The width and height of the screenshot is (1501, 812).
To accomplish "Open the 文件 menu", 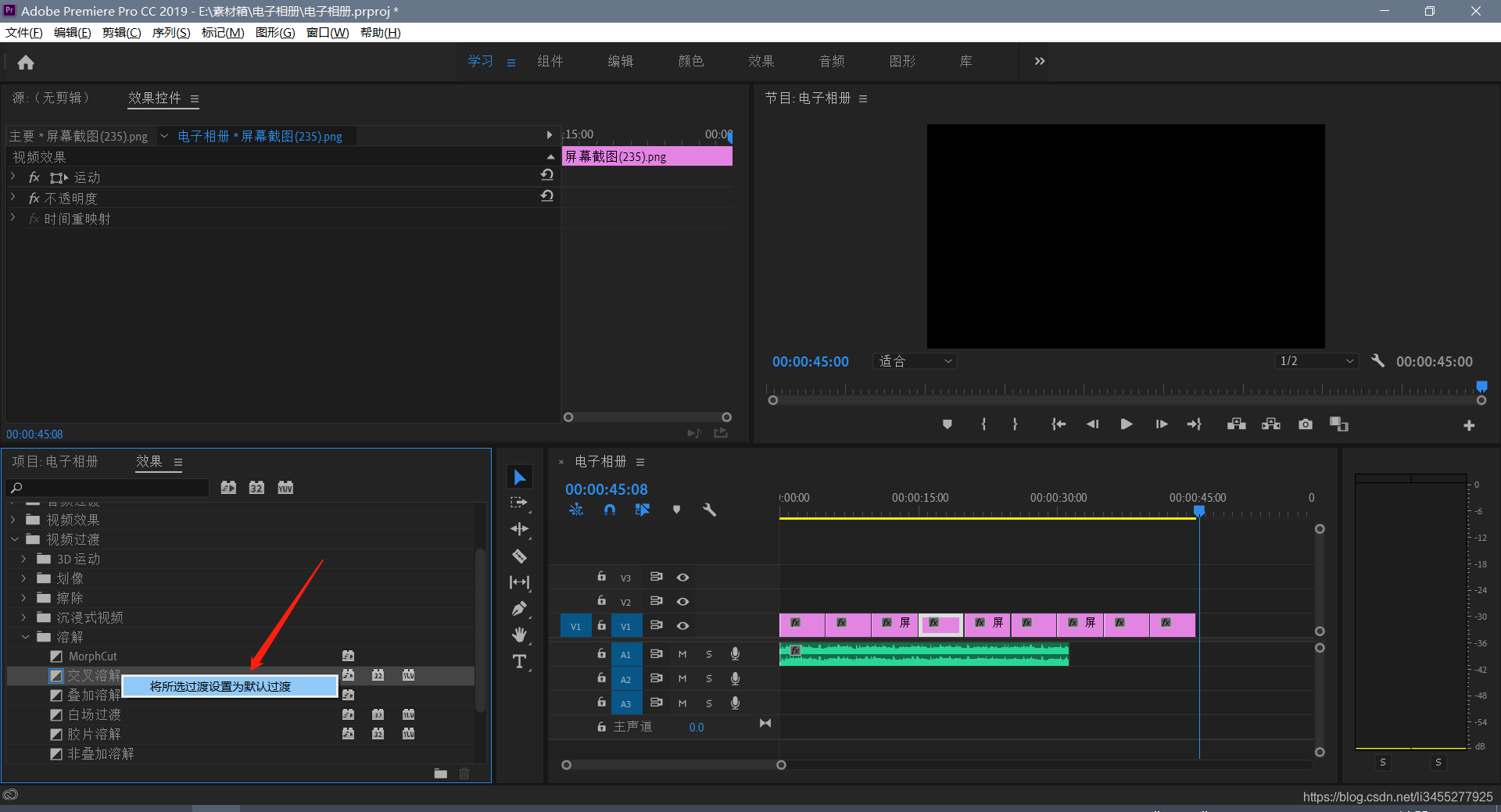I will [x=23, y=32].
